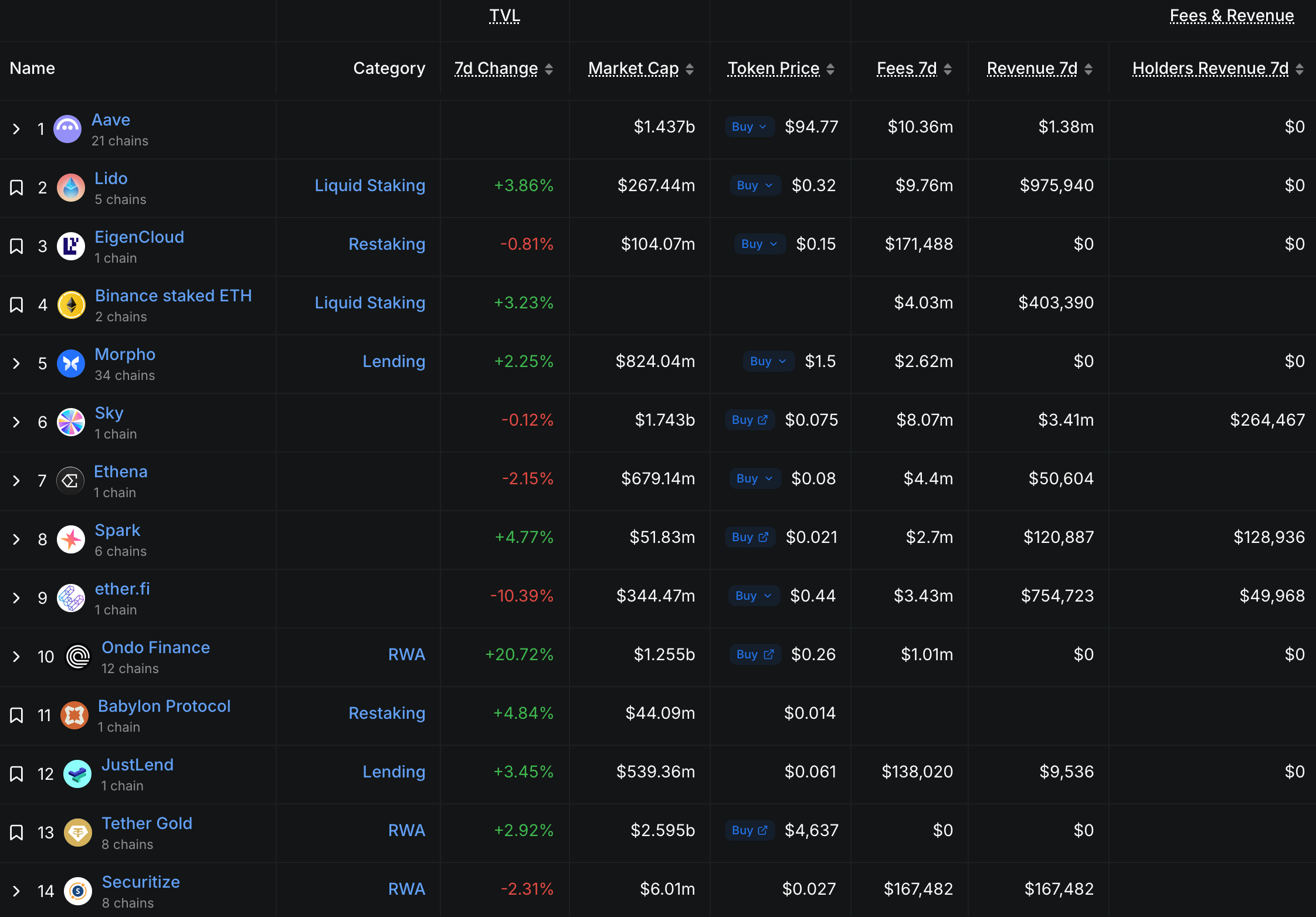This screenshot has height=917, width=1316.
Task: Sort by Market Cap column header
Action: [633, 69]
